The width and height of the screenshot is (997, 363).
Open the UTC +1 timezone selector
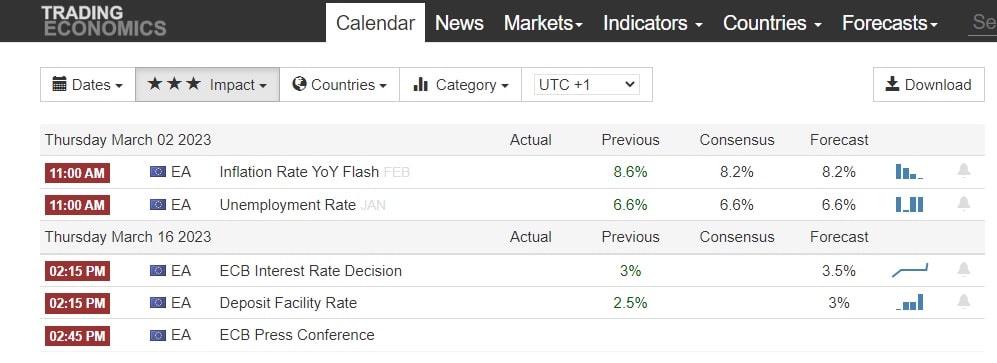(x=586, y=85)
